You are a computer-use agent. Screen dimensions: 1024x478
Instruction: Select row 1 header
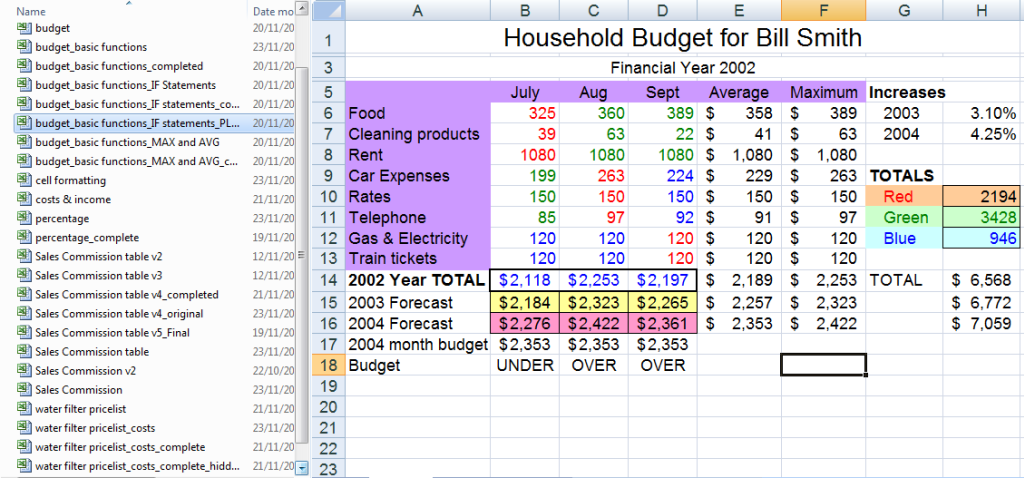(328, 39)
